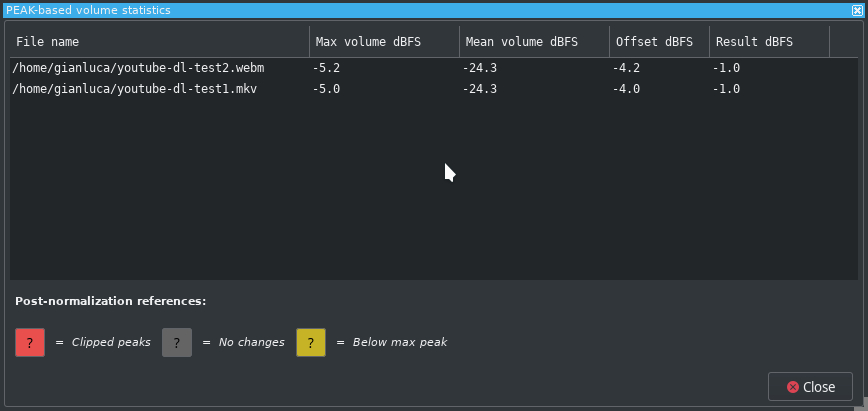Click the PEAK-based volume statistics title bar
The height and width of the screenshot is (411, 868).
tap(426, 10)
